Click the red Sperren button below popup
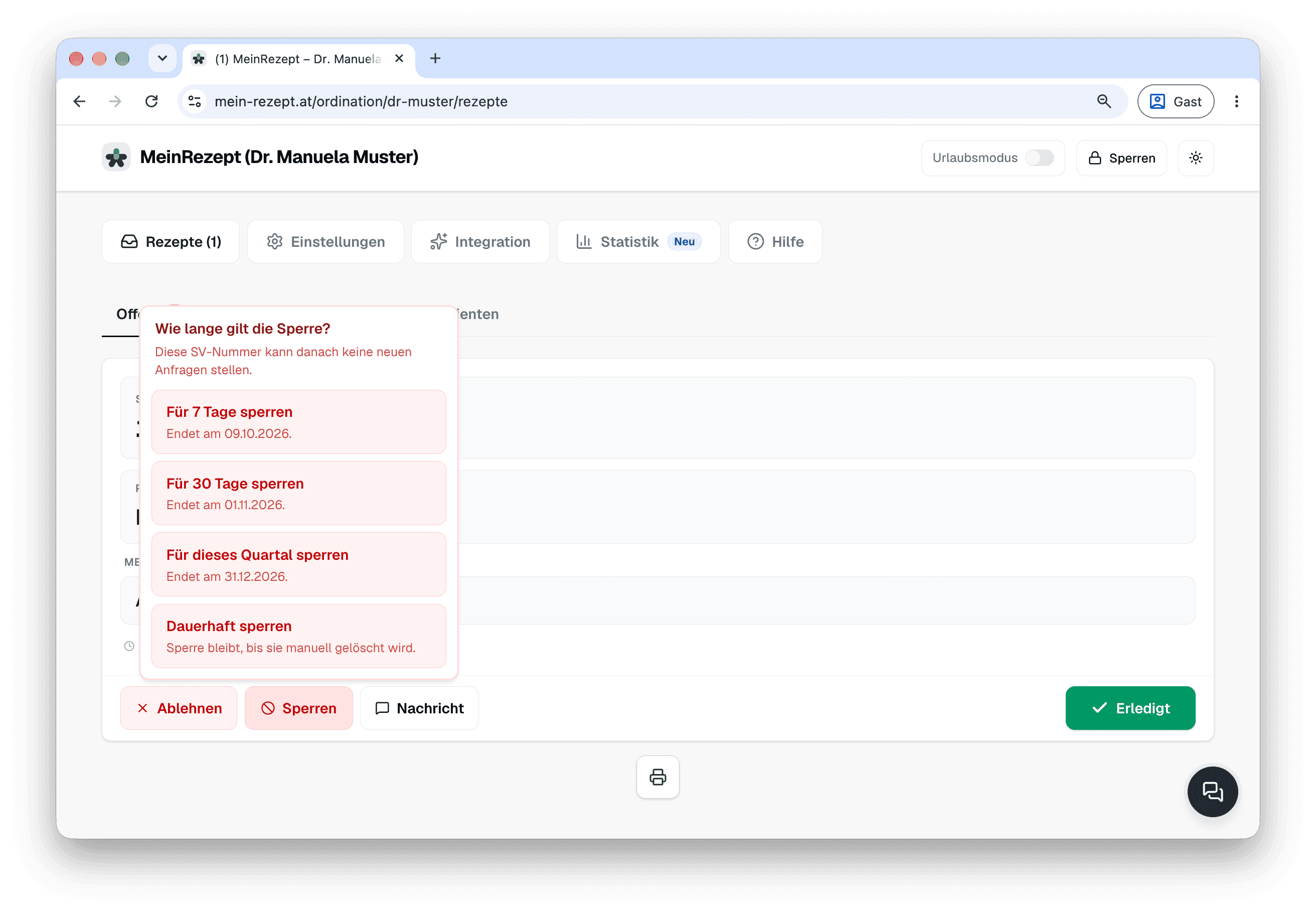This screenshot has height=913, width=1316. 298,708
